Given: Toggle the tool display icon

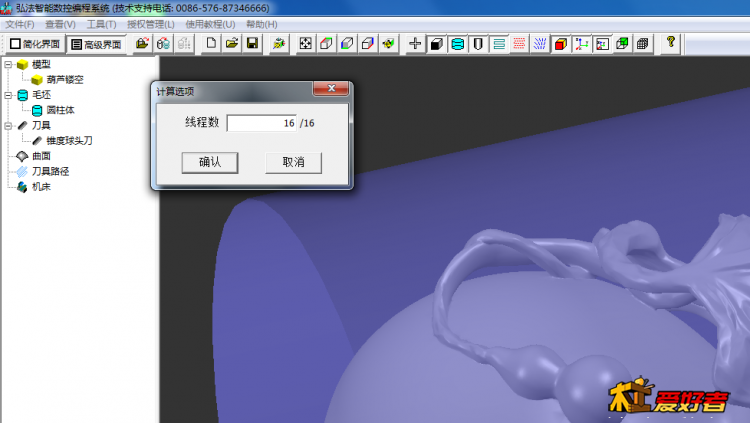Looking at the screenshot, I should coord(478,44).
